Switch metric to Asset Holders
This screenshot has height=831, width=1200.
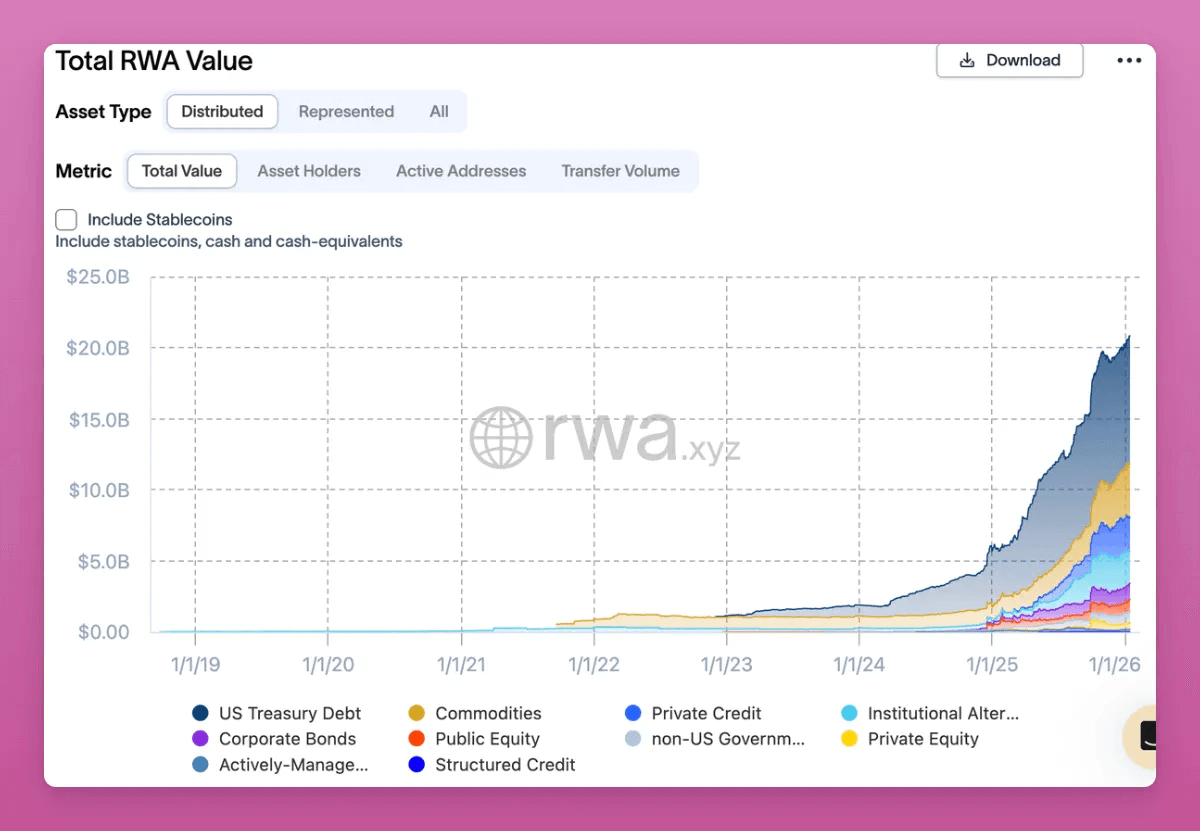point(309,171)
